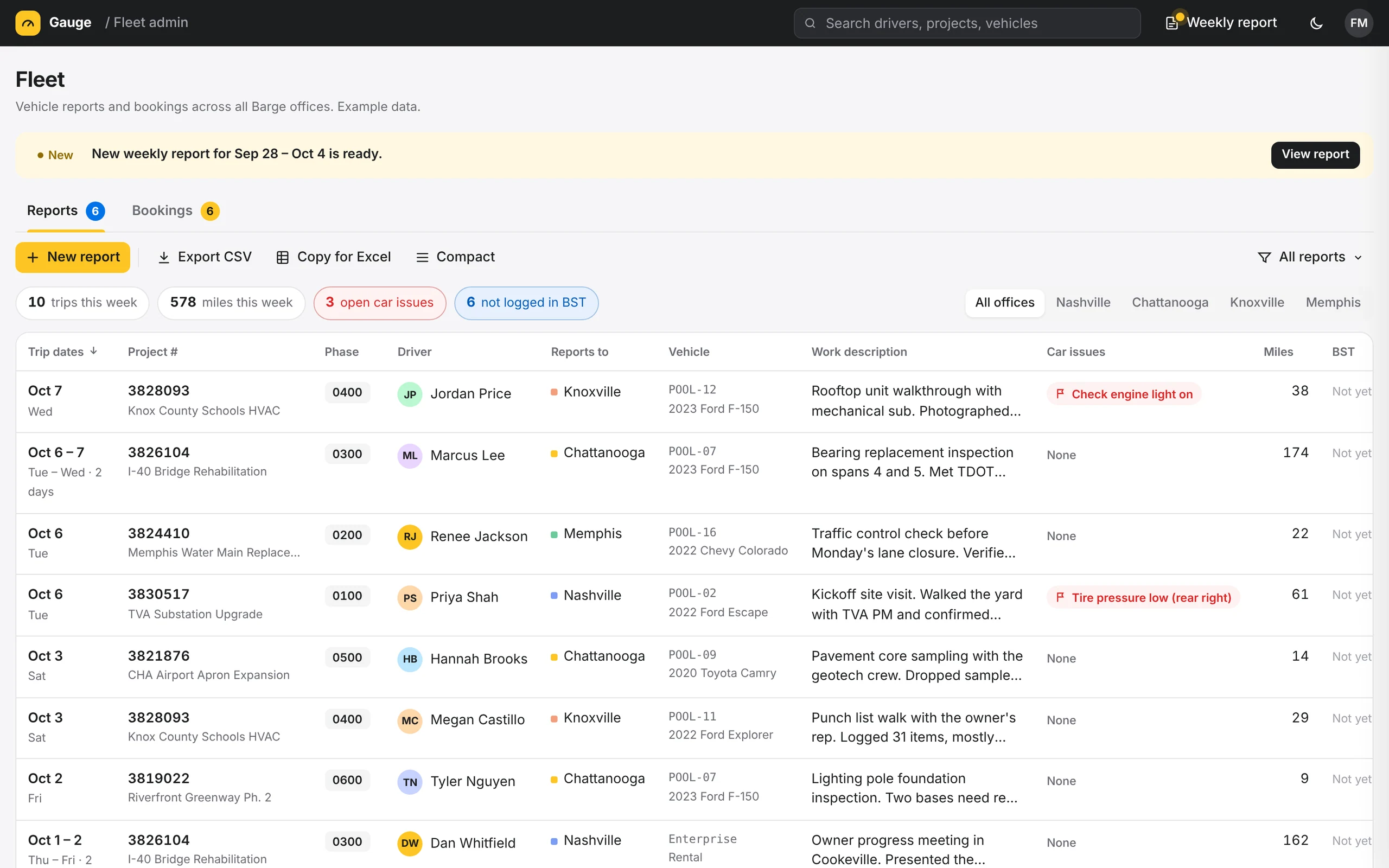Click phase 0500 badge

[347, 658]
